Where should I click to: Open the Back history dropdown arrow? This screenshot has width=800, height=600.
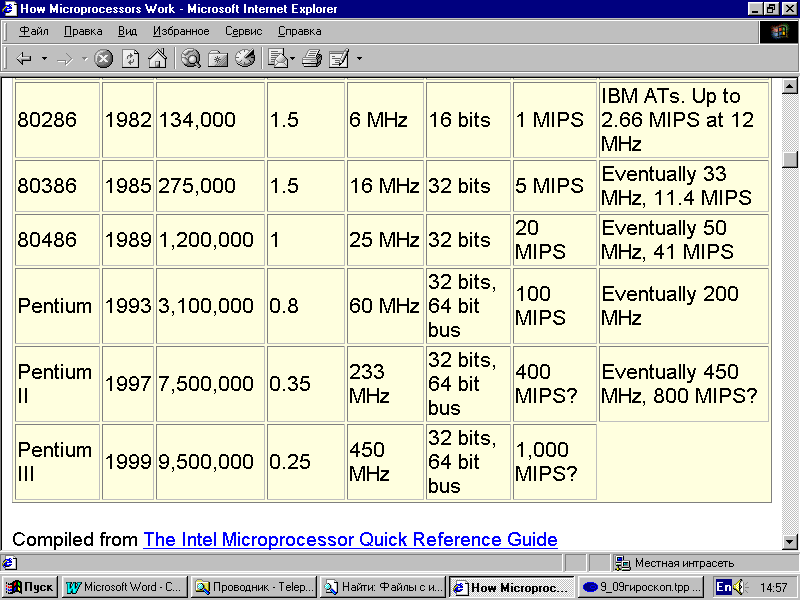tap(44, 59)
